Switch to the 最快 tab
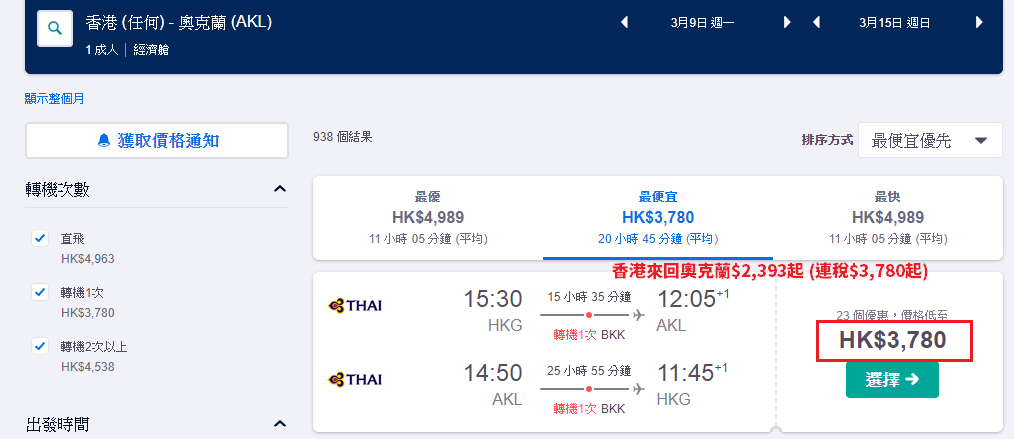 [x=888, y=218]
